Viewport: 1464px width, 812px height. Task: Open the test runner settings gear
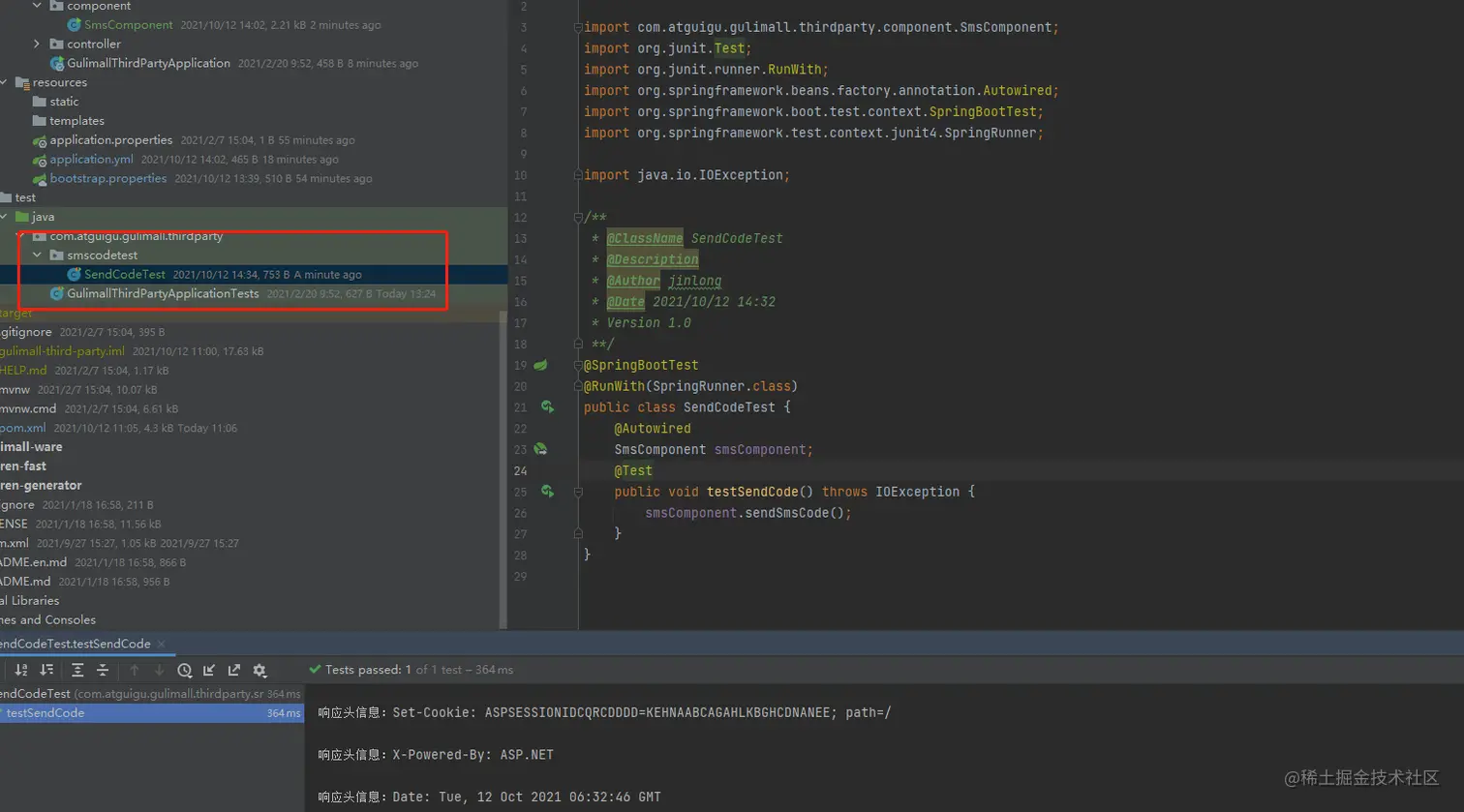click(x=259, y=670)
